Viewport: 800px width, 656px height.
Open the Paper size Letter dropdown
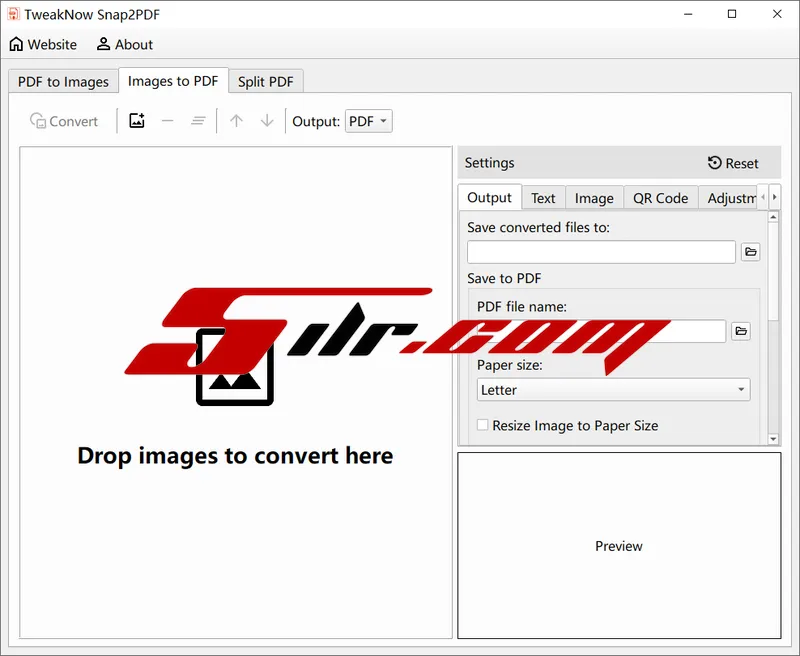pyautogui.click(x=613, y=390)
